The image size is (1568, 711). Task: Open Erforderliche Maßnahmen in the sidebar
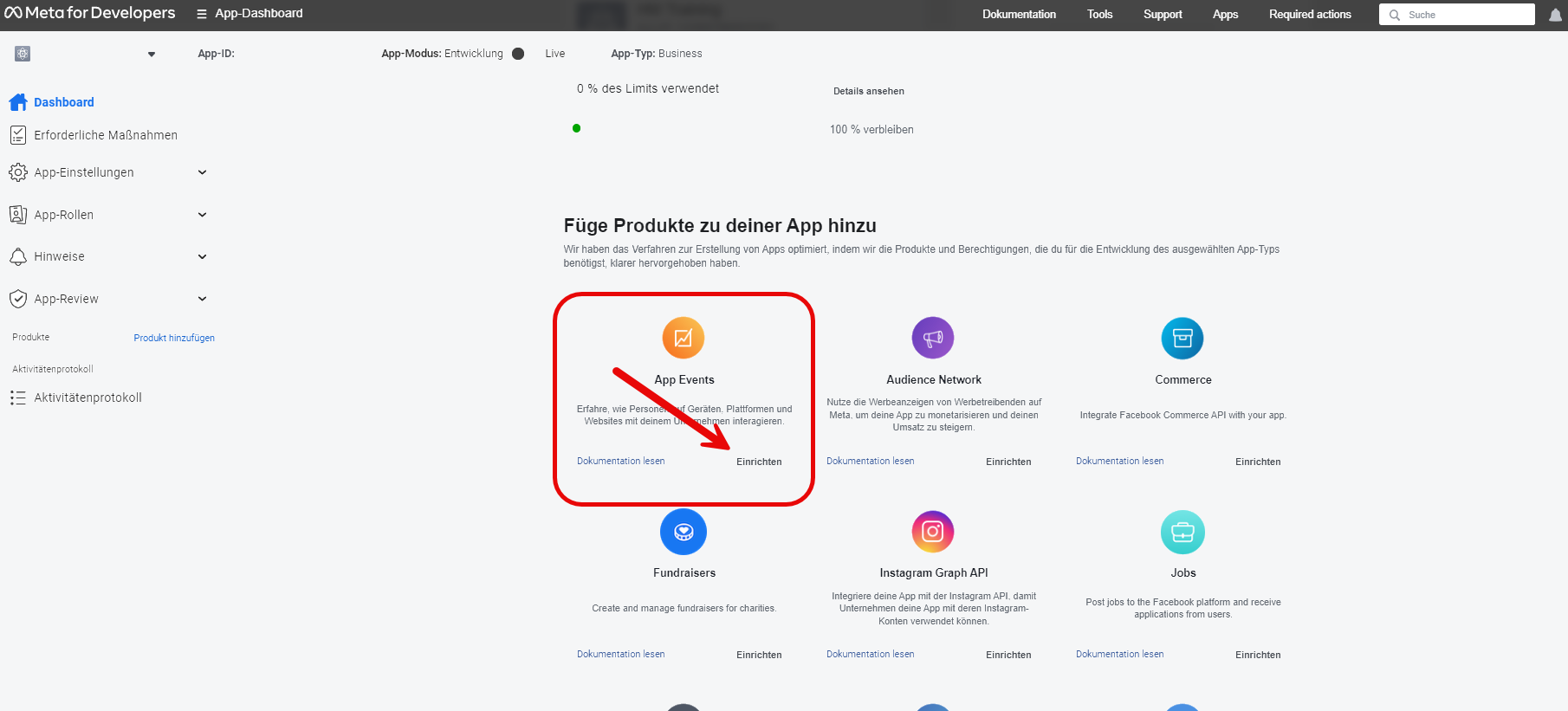(106, 135)
